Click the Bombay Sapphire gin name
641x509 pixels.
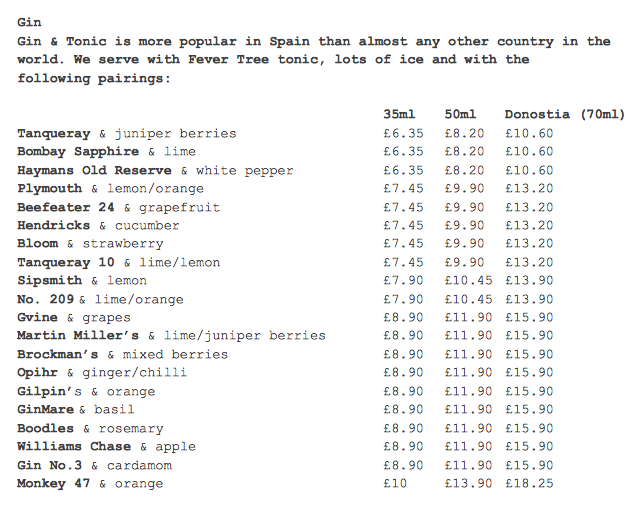pyautogui.click(x=78, y=151)
